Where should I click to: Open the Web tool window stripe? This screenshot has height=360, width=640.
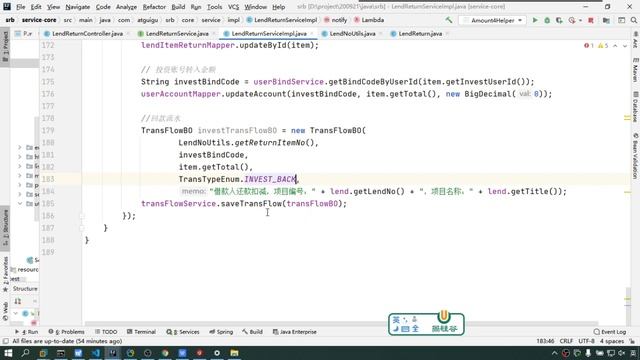coord(5,312)
